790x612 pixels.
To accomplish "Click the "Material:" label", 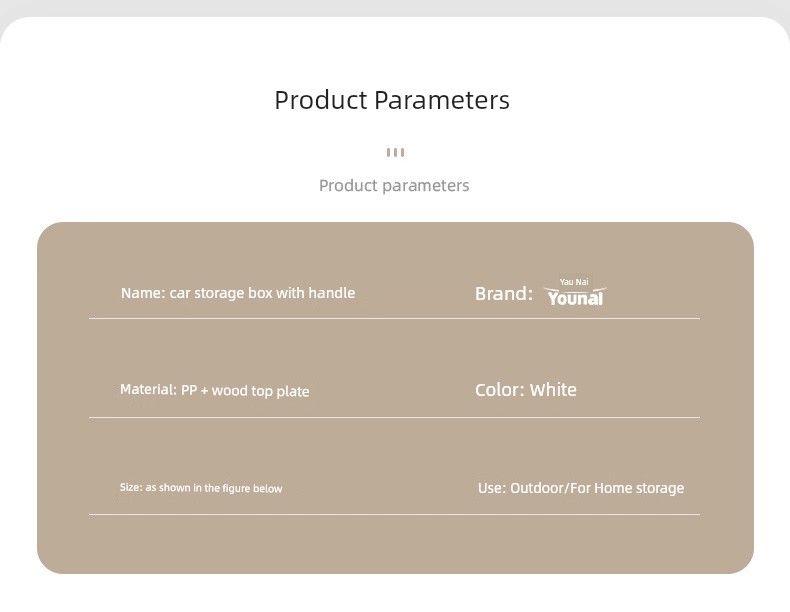I will [x=148, y=390].
